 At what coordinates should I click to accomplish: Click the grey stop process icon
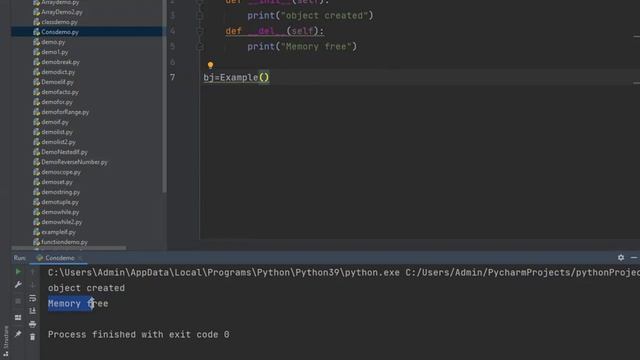point(18,301)
